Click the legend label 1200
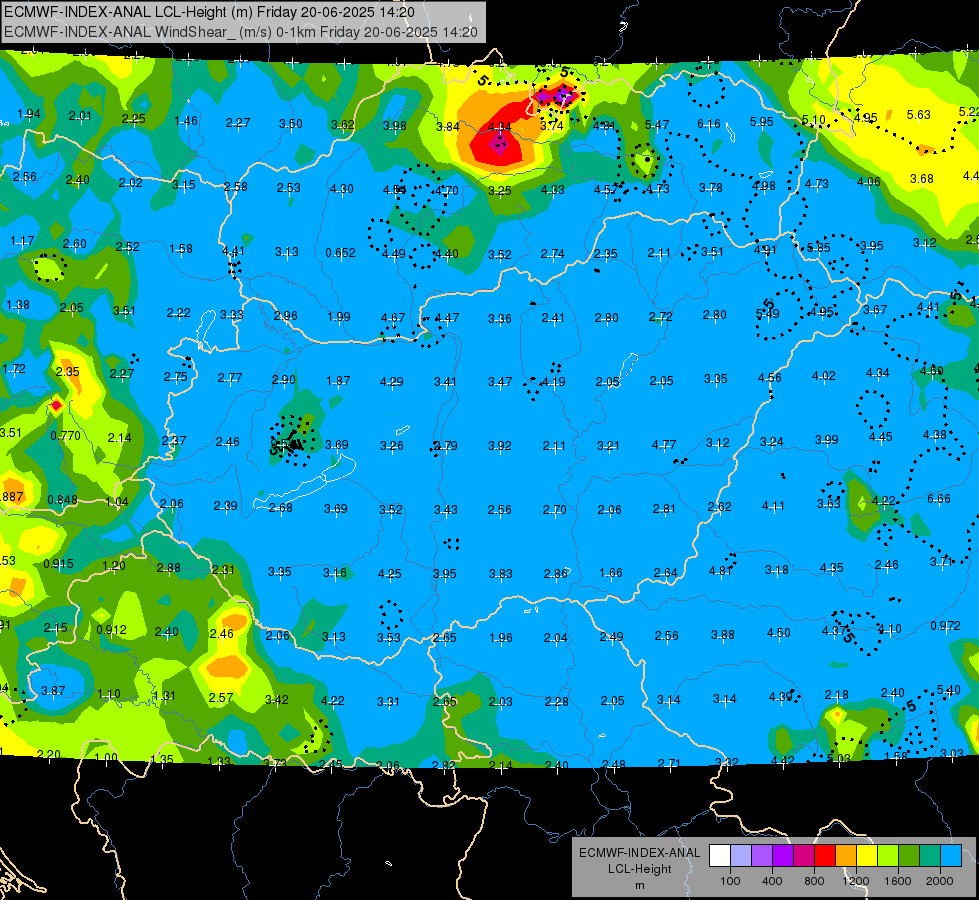The height and width of the screenshot is (900, 979). pyautogui.click(x=855, y=881)
